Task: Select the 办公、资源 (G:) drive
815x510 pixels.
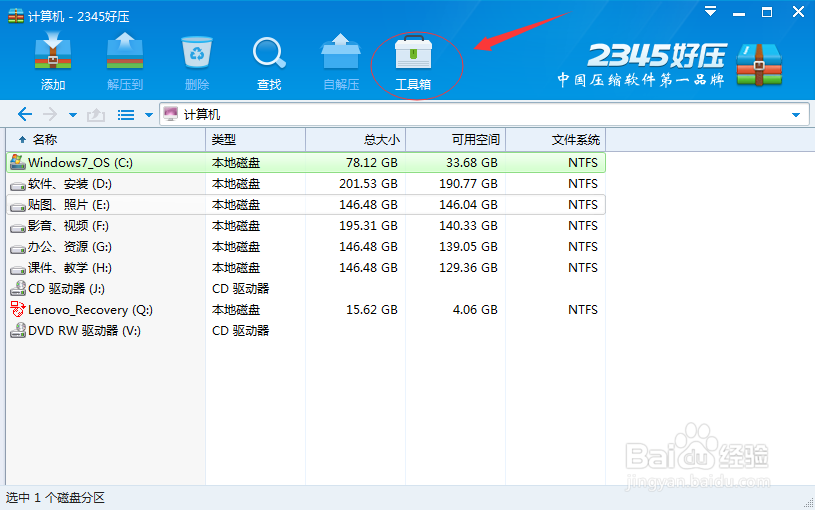Action: click(306, 247)
